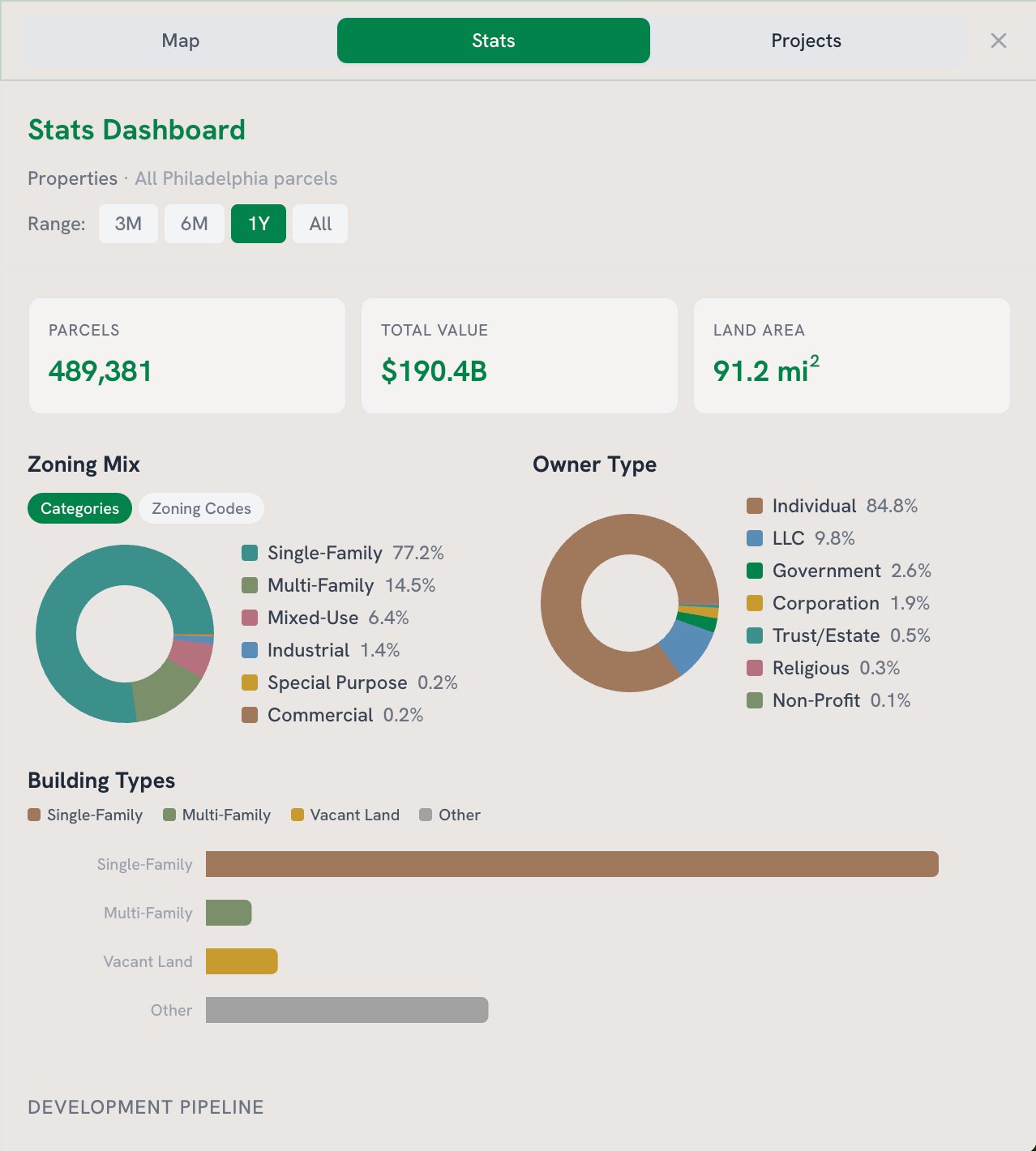Click the Land Area 91.2 mi² card

pyautogui.click(x=852, y=356)
